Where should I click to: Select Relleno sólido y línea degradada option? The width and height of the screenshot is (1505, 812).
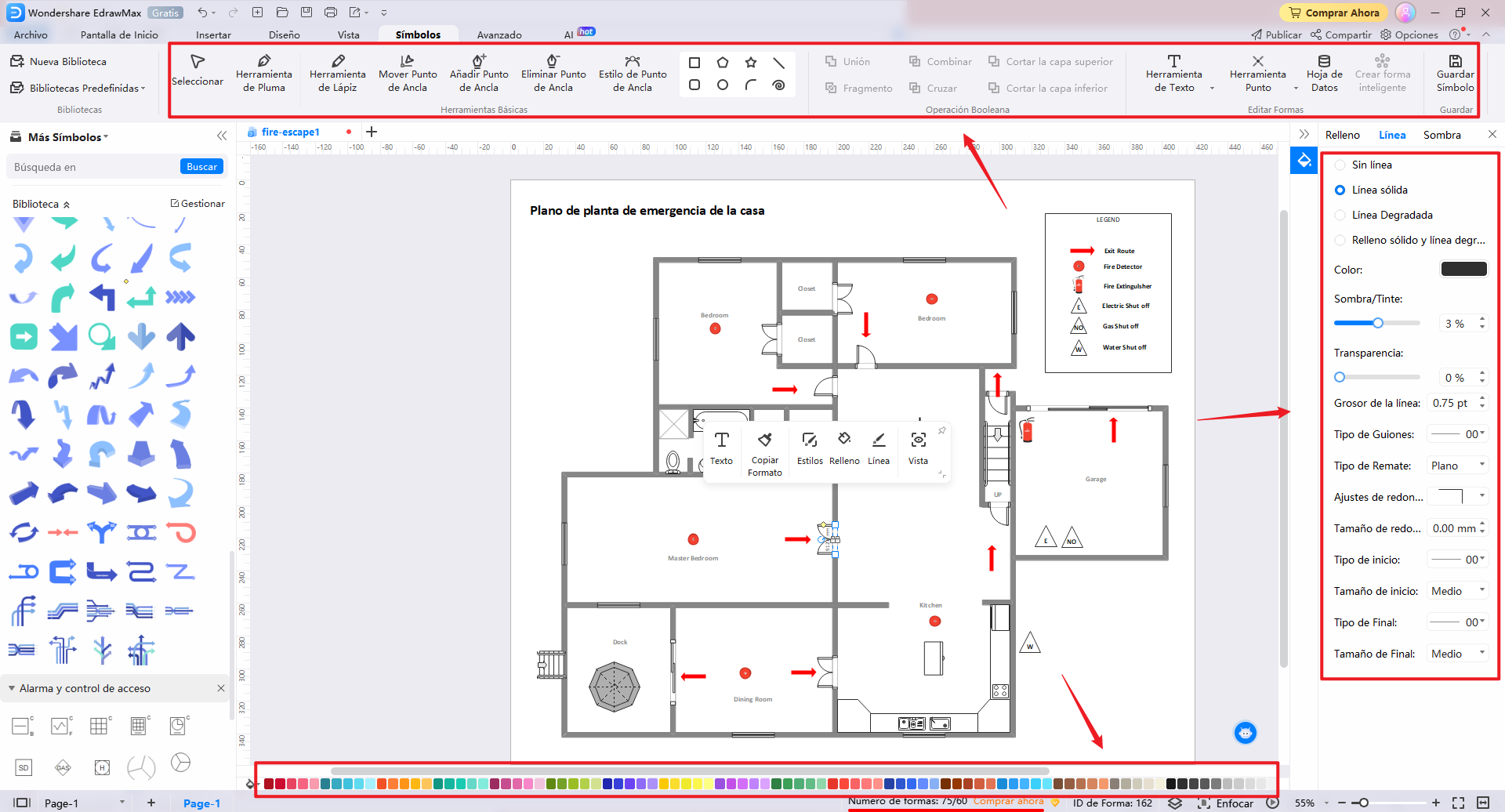click(1340, 241)
